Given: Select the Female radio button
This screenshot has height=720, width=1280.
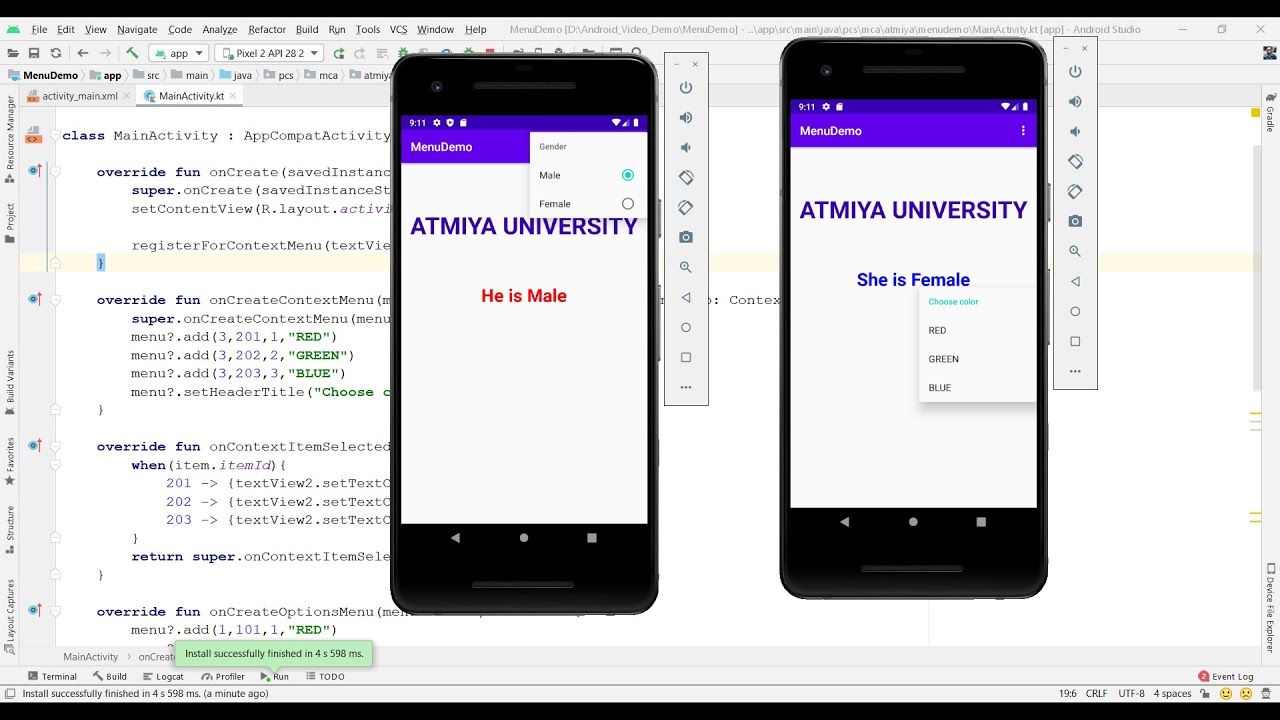Looking at the screenshot, I should [x=628, y=204].
